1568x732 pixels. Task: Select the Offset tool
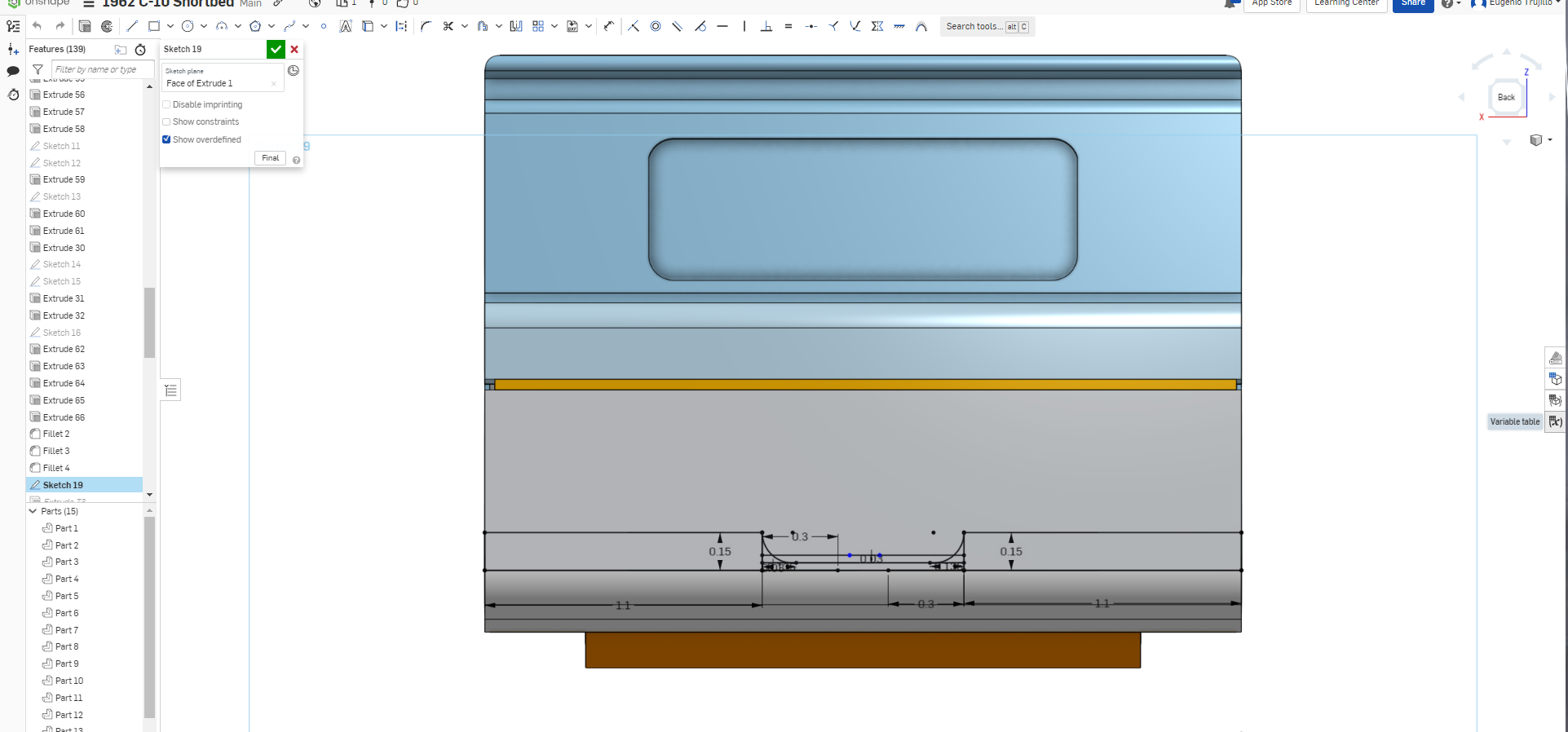tap(482, 26)
